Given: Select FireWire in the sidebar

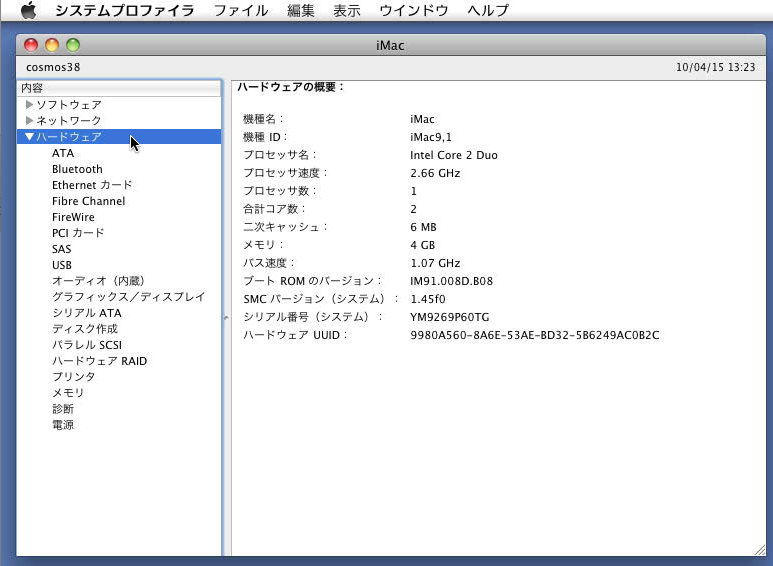Looking at the screenshot, I should tap(73, 217).
